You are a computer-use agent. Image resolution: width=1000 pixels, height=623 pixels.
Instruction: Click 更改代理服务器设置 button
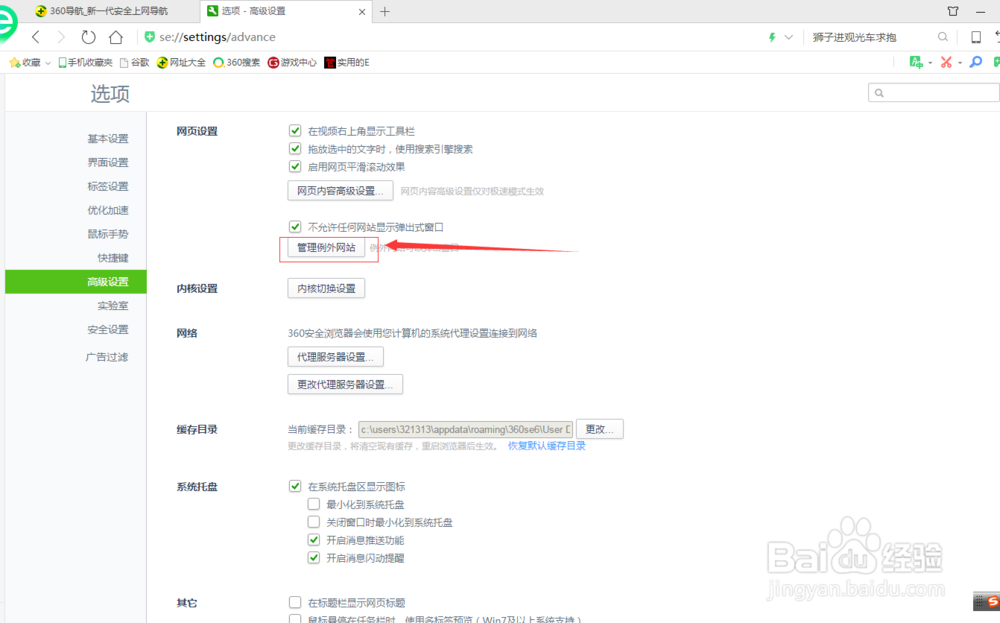345,385
